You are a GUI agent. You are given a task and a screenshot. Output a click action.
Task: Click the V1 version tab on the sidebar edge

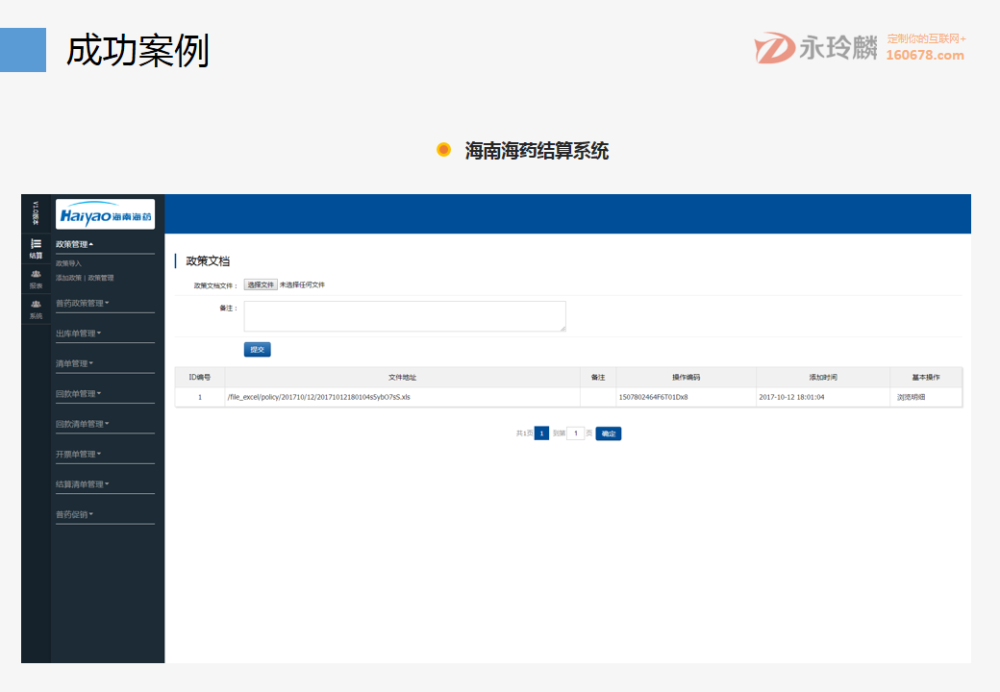pos(36,212)
